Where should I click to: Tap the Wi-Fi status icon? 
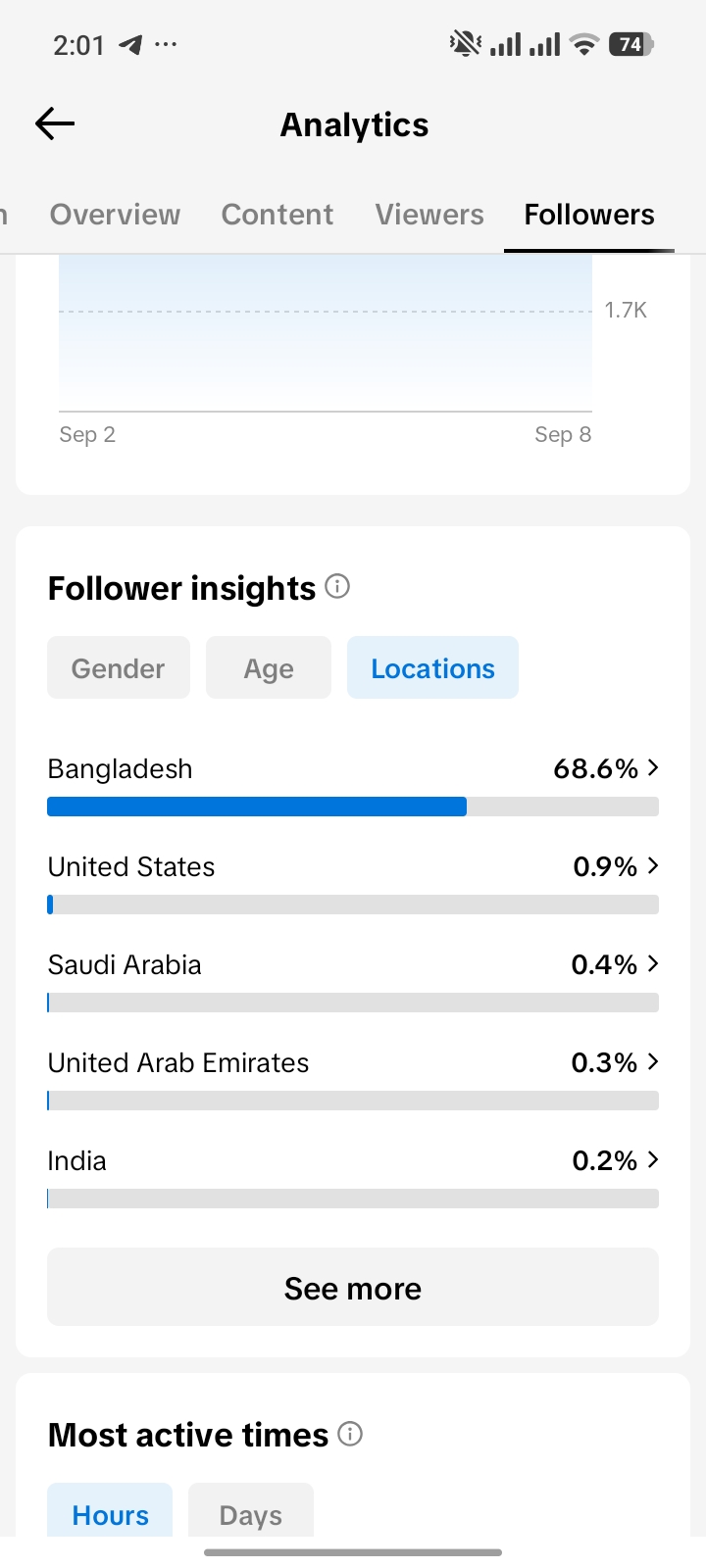pyautogui.click(x=584, y=44)
